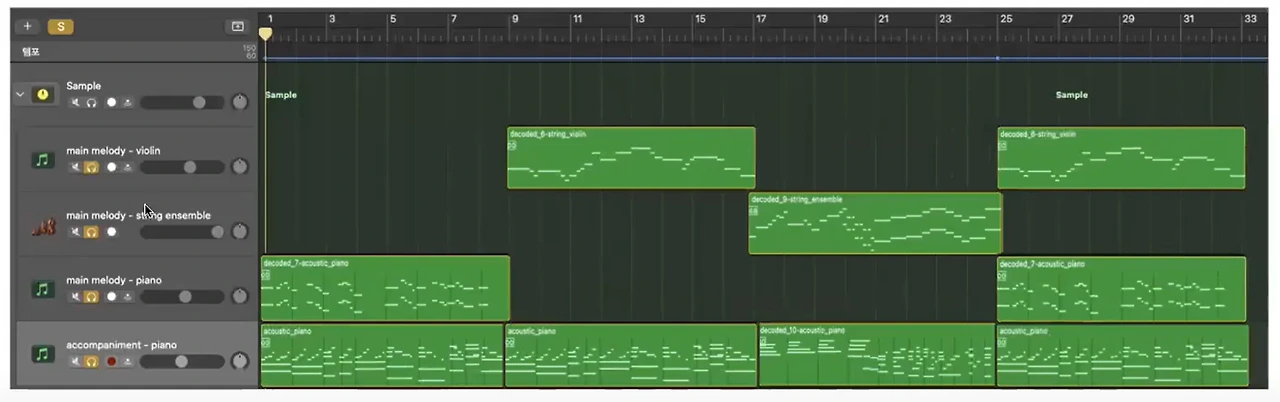Click the main melody - violin pan knob
This screenshot has width=1280, height=402.
point(239,167)
